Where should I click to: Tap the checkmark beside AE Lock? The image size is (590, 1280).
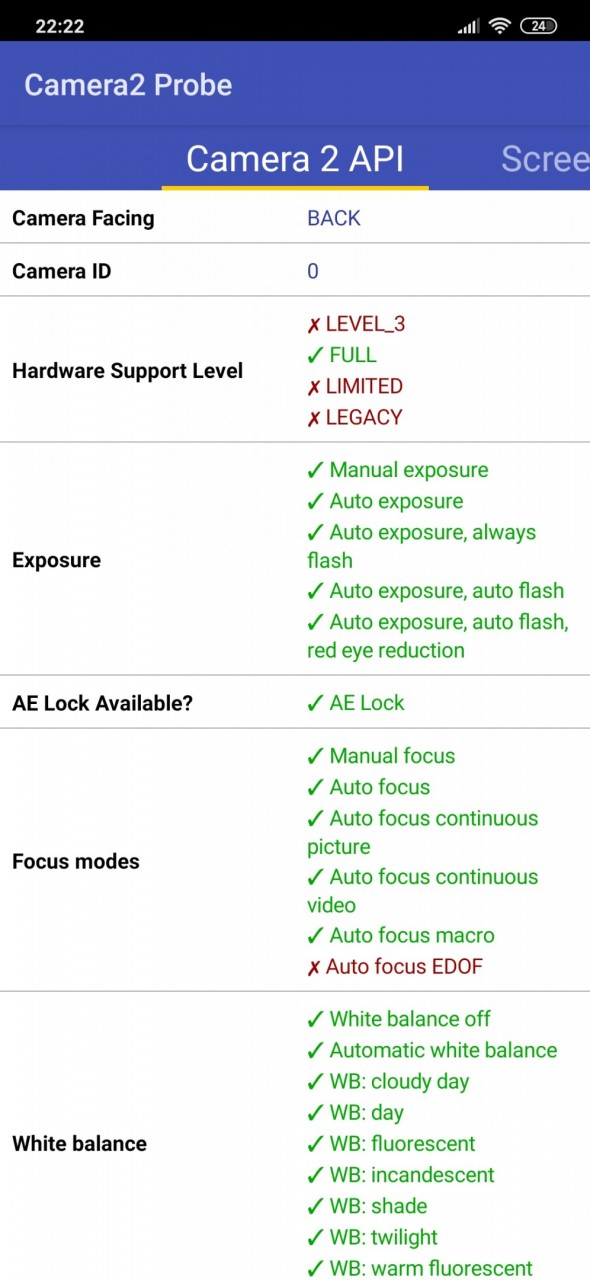click(315, 703)
